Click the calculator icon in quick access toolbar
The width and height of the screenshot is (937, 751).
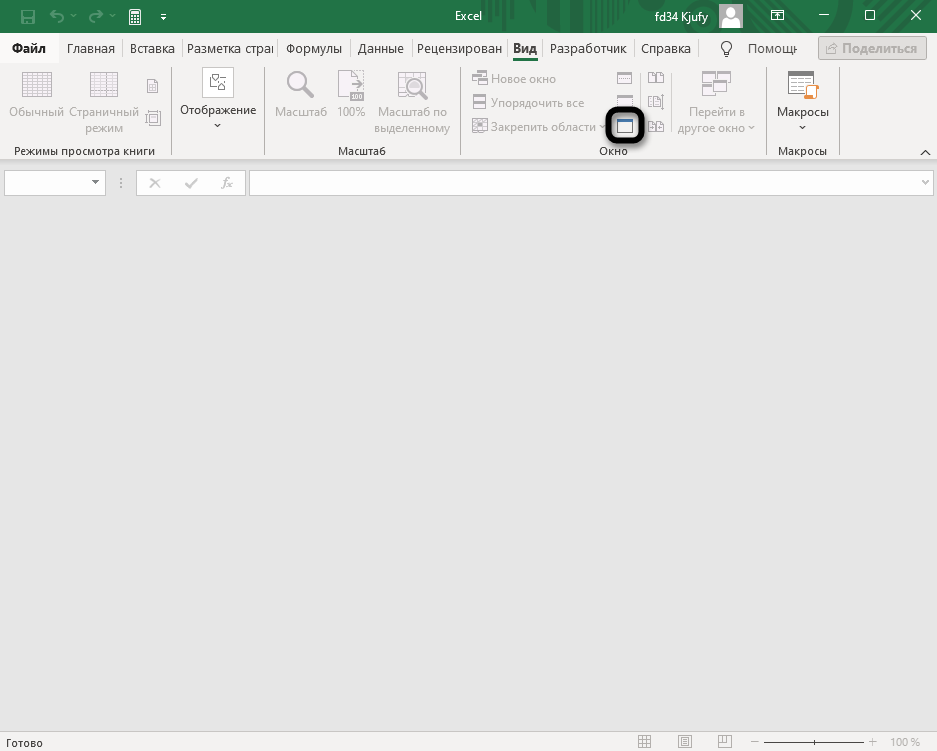tap(135, 17)
